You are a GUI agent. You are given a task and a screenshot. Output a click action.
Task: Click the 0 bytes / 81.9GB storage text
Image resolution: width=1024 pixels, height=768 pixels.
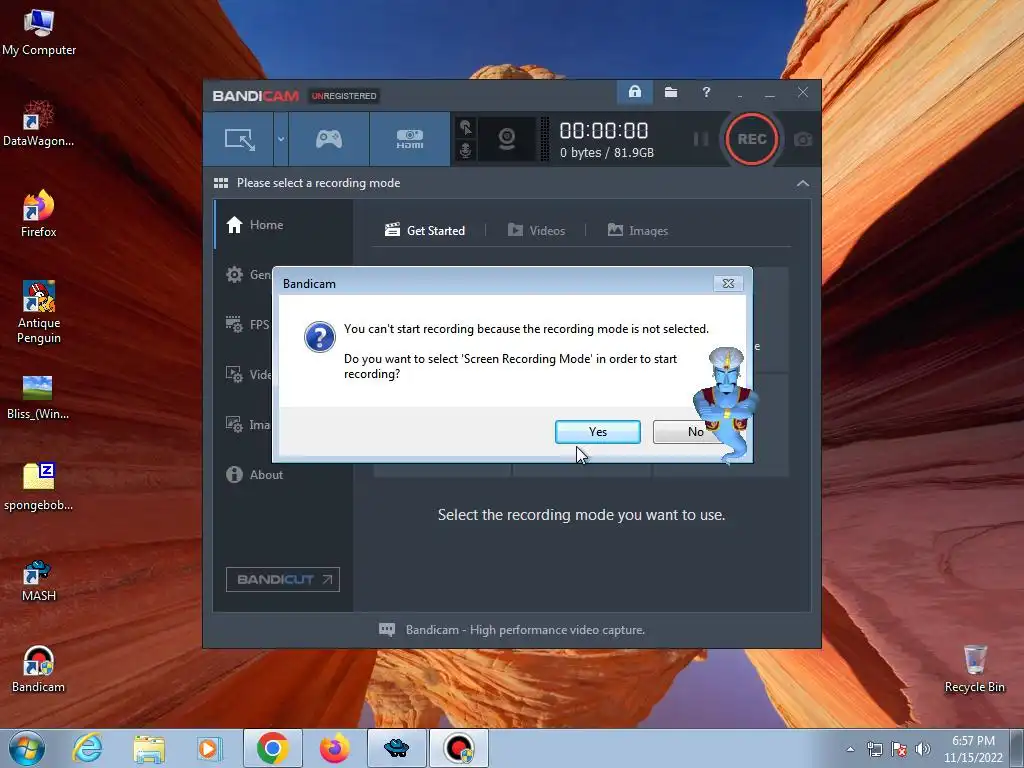click(607, 153)
